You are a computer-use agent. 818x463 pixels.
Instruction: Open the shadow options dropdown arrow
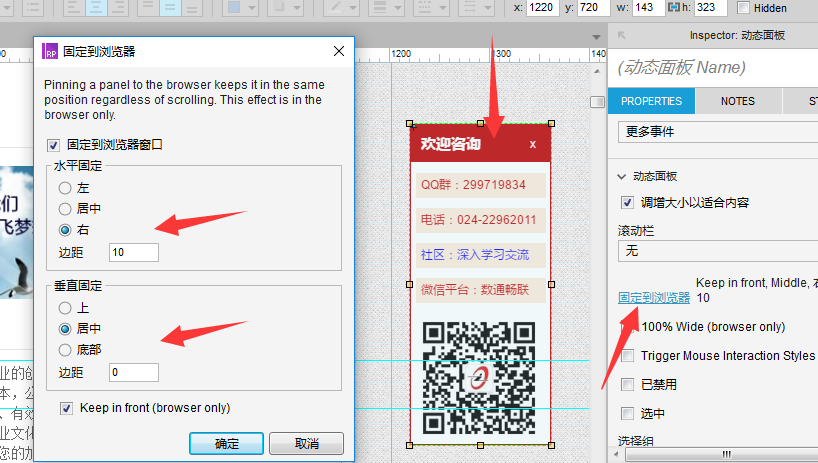[297, 8]
